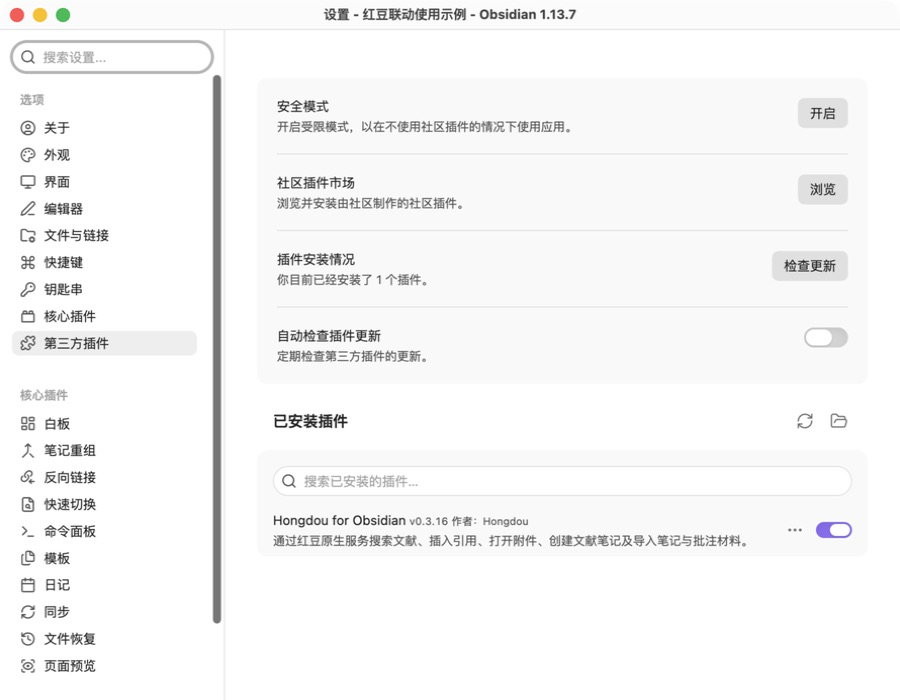Click the magnifier icon in installed-plugin search
The width and height of the screenshot is (900, 700).
point(289,481)
